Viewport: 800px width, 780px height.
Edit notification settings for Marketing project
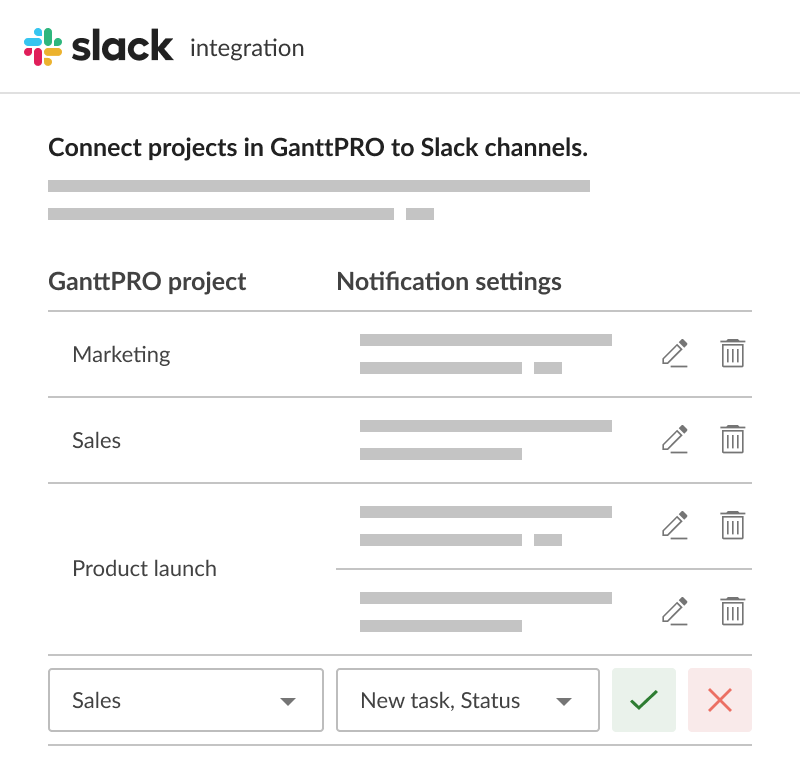[675, 353]
